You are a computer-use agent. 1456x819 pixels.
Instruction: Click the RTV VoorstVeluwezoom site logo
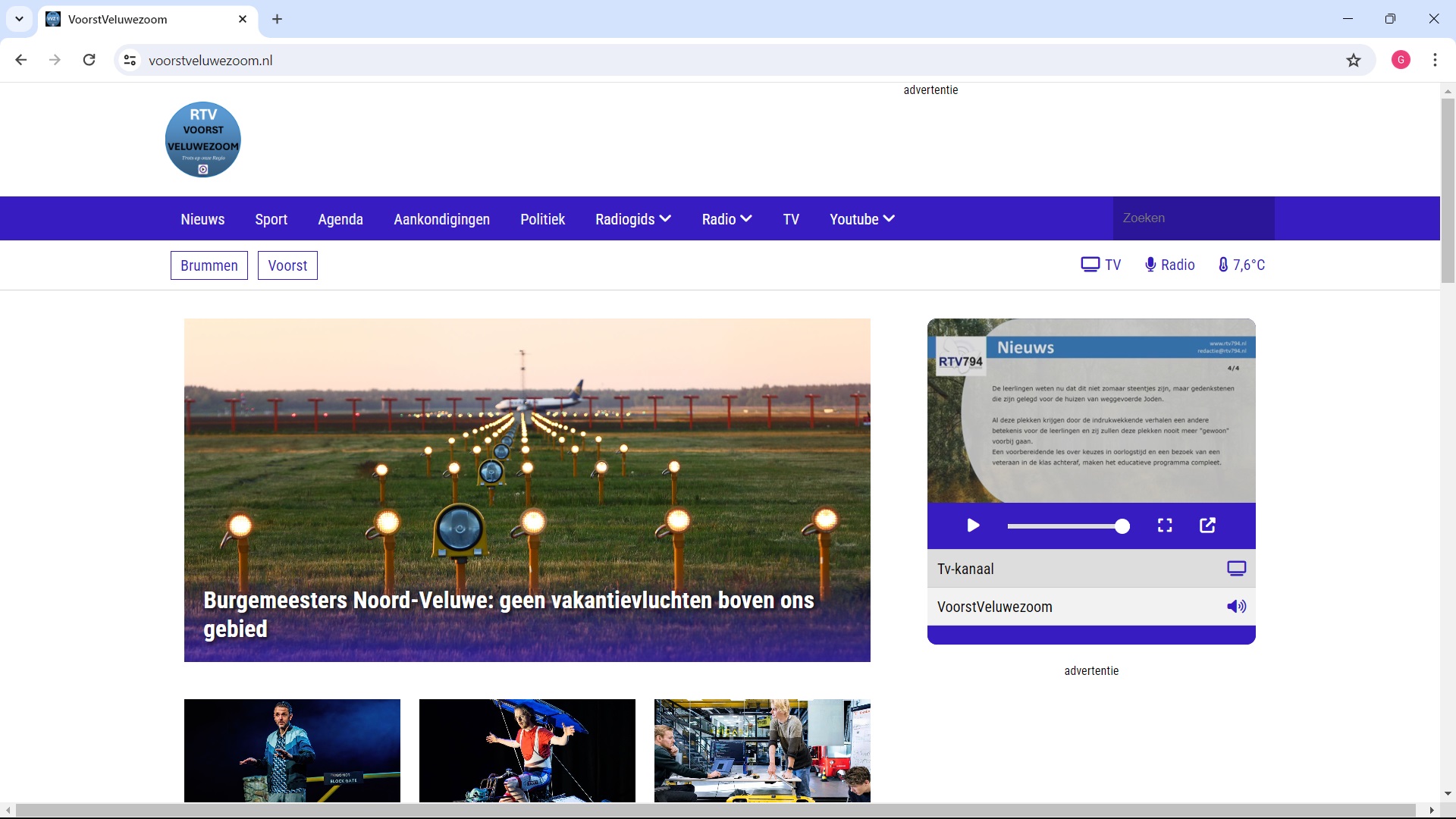click(x=202, y=139)
